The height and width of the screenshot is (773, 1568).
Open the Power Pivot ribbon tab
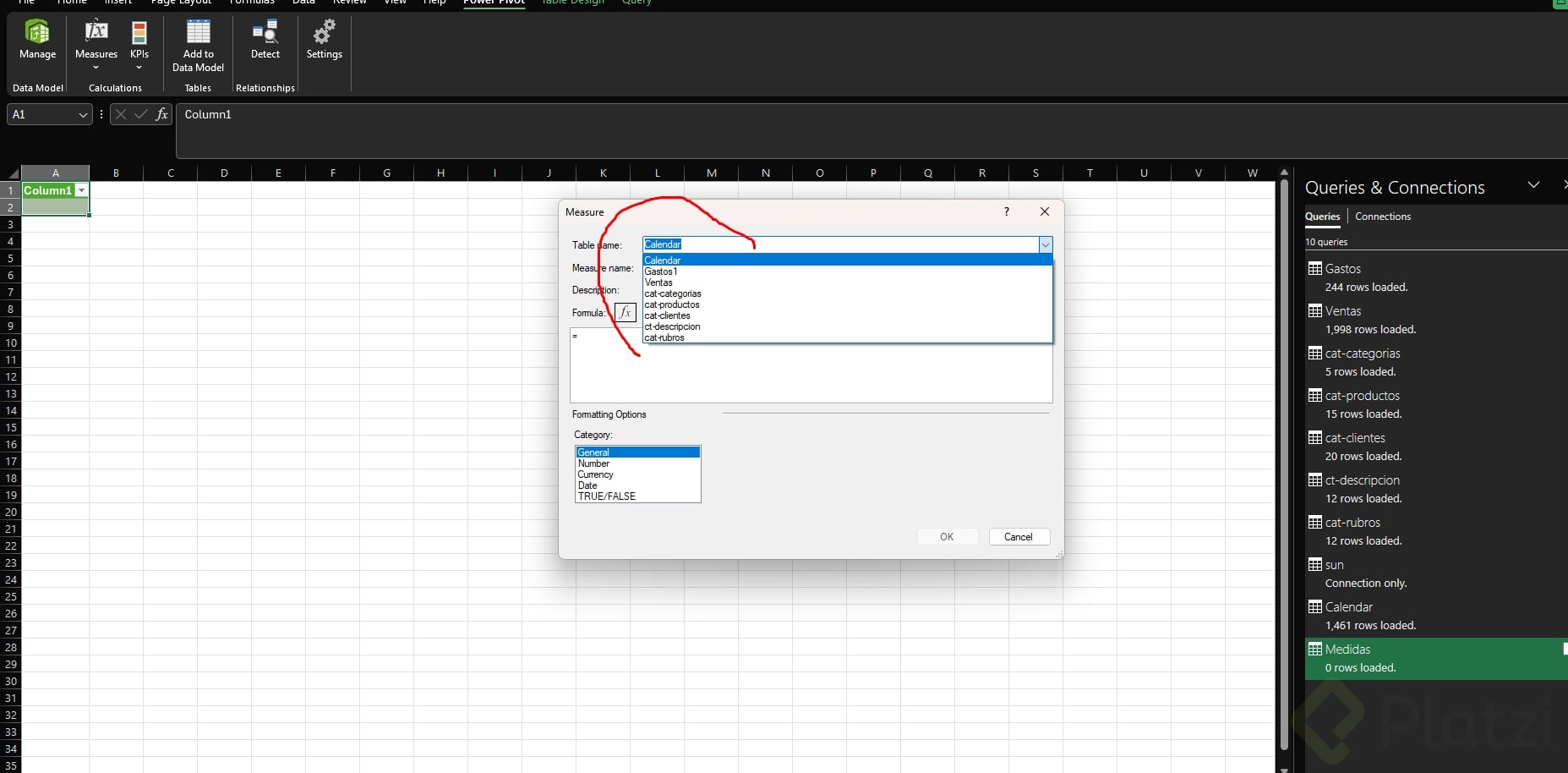point(494,3)
